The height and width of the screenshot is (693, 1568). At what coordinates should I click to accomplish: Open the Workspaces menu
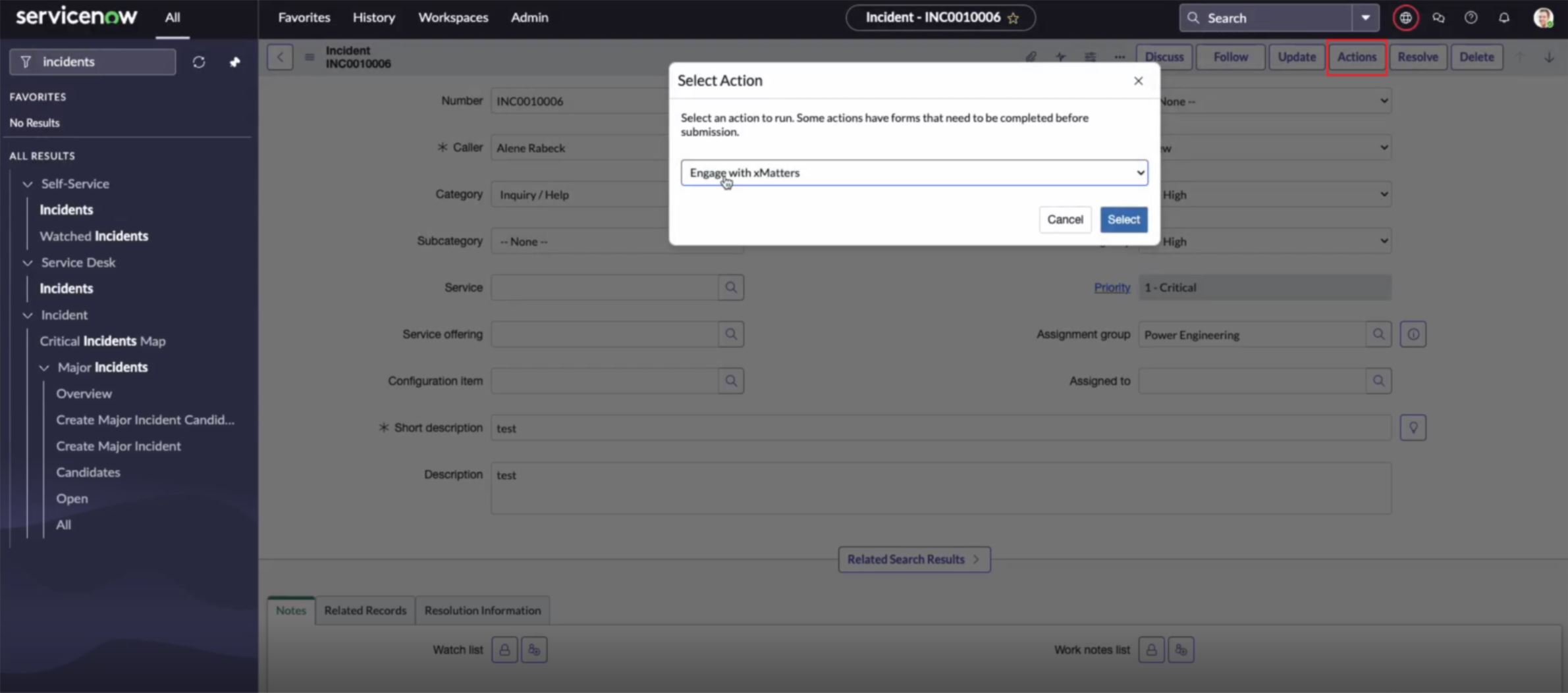[x=453, y=18]
